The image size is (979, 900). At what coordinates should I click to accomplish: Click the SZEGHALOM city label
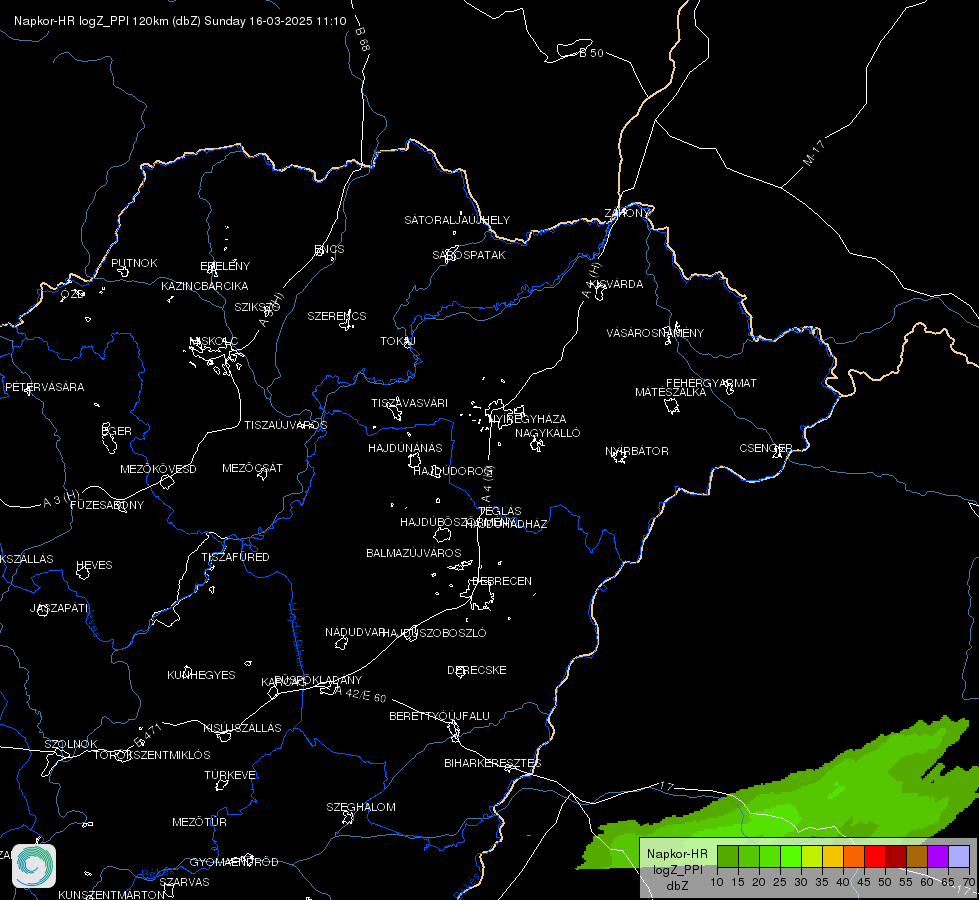tap(361, 807)
